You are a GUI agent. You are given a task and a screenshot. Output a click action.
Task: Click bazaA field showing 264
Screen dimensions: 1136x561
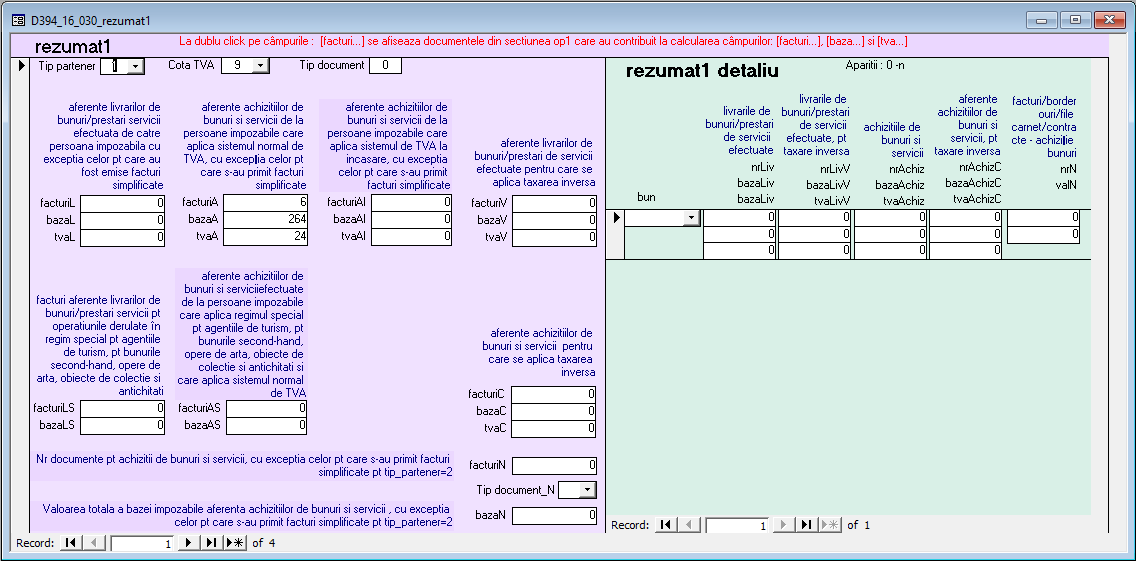(264, 220)
